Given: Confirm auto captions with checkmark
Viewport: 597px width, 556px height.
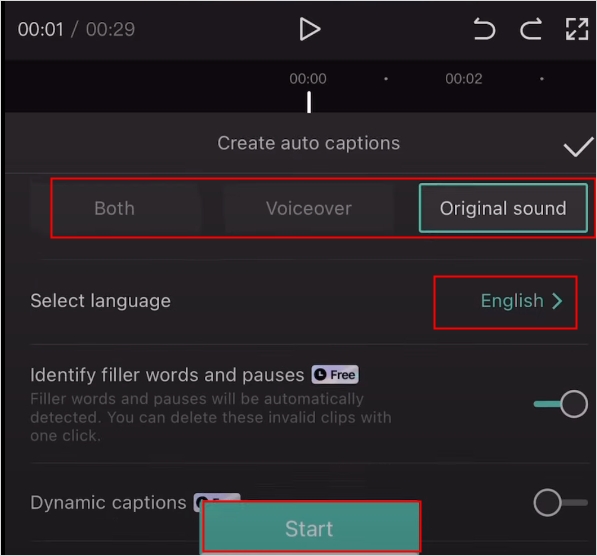Looking at the screenshot, I should 578,146.
